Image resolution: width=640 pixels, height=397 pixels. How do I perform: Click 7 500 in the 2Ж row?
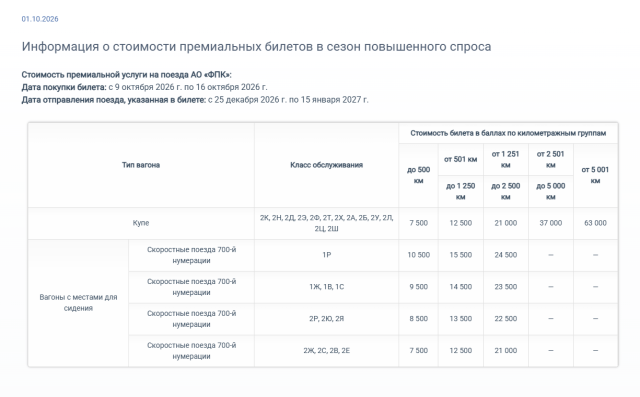(418, 350)
